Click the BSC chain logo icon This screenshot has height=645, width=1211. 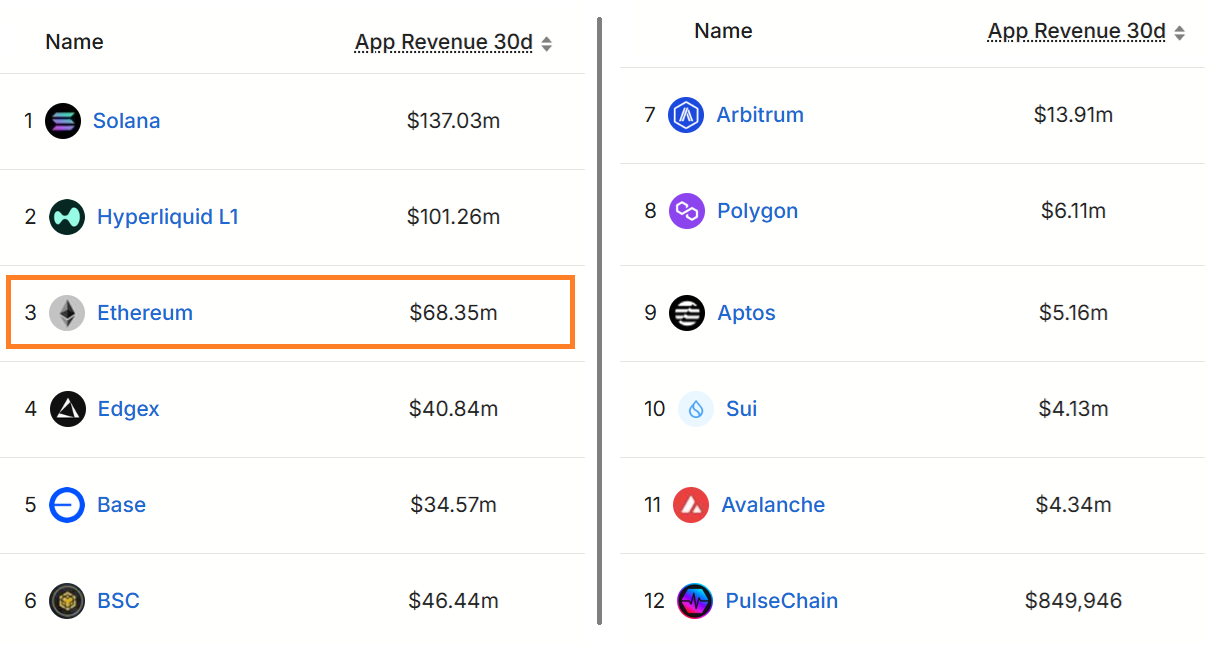(67, 601)
